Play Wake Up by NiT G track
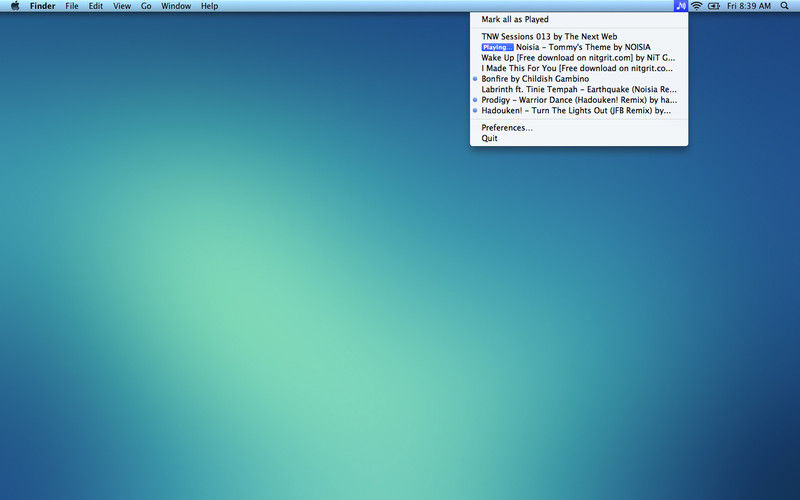Viewport: 800px width, 500px height. (579, 58)
